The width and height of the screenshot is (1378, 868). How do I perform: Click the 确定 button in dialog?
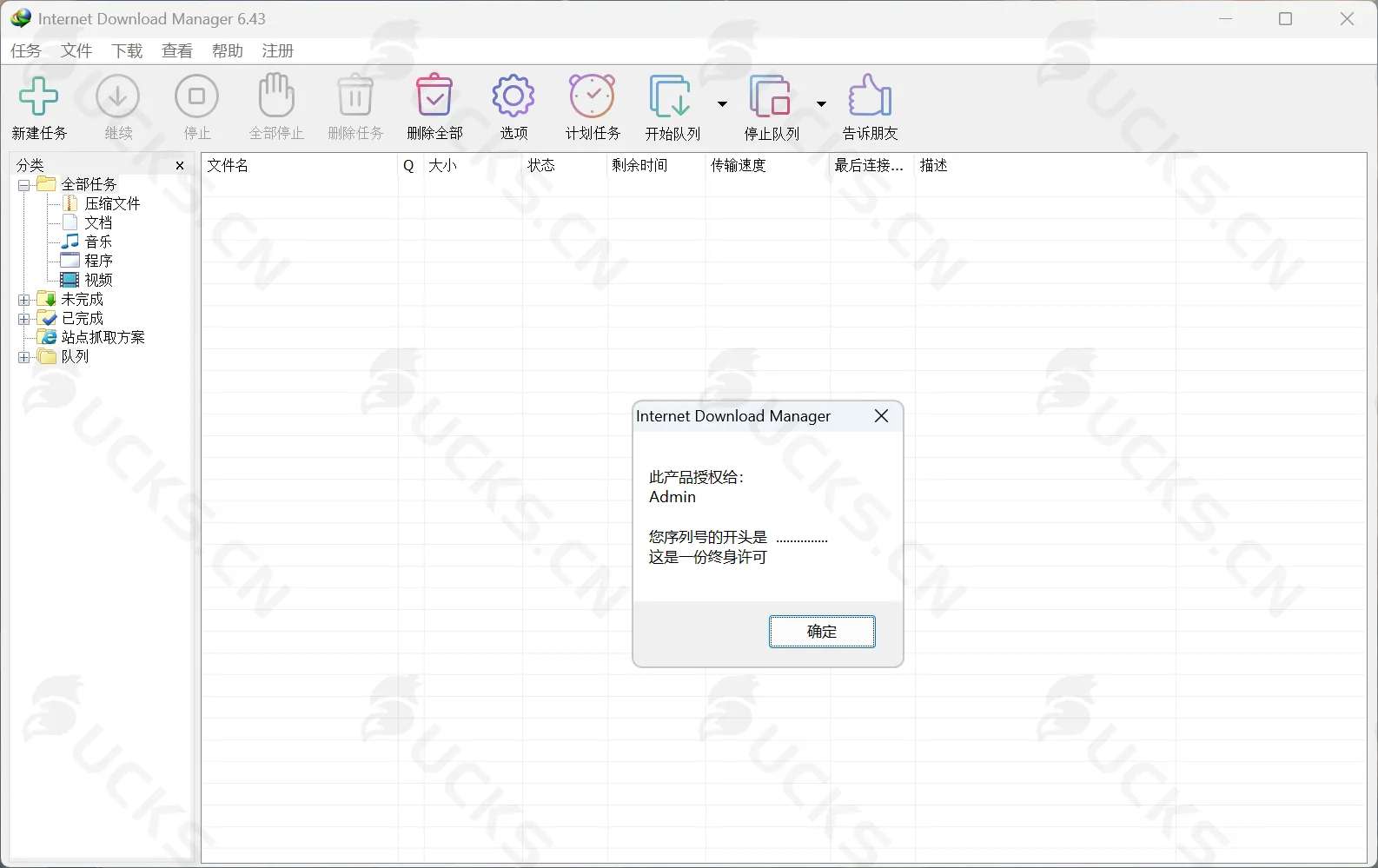(822, 632)
